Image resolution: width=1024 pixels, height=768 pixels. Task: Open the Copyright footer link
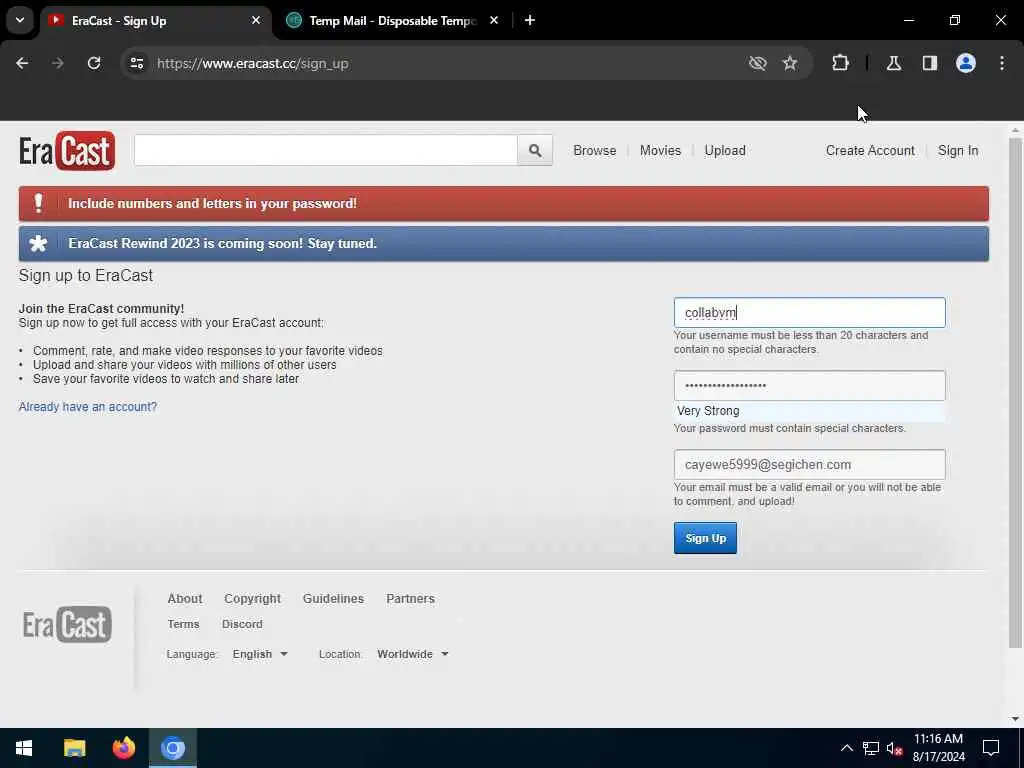pyautogui.click(x=253, y=599)
